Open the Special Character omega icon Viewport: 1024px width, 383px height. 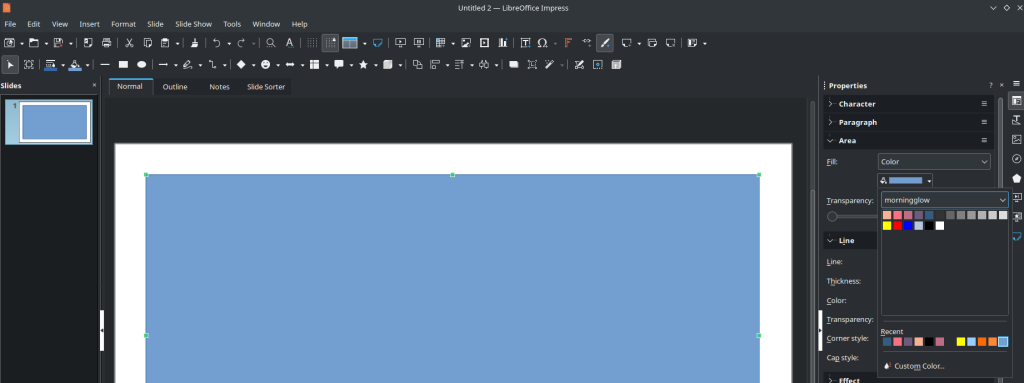click(x=542, y=43)
